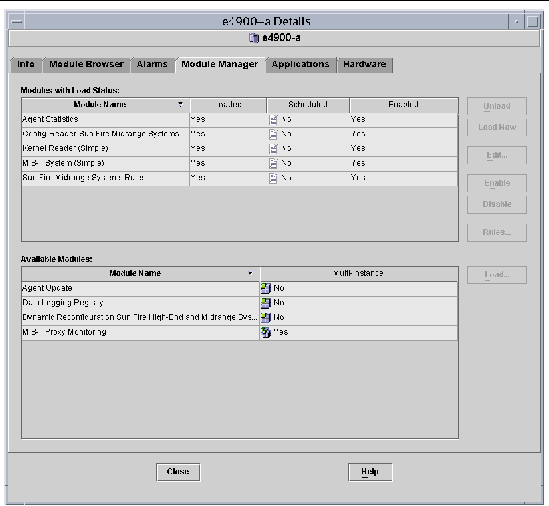
Task: Open the Module Browser tab
Action: tap(86, 64)
